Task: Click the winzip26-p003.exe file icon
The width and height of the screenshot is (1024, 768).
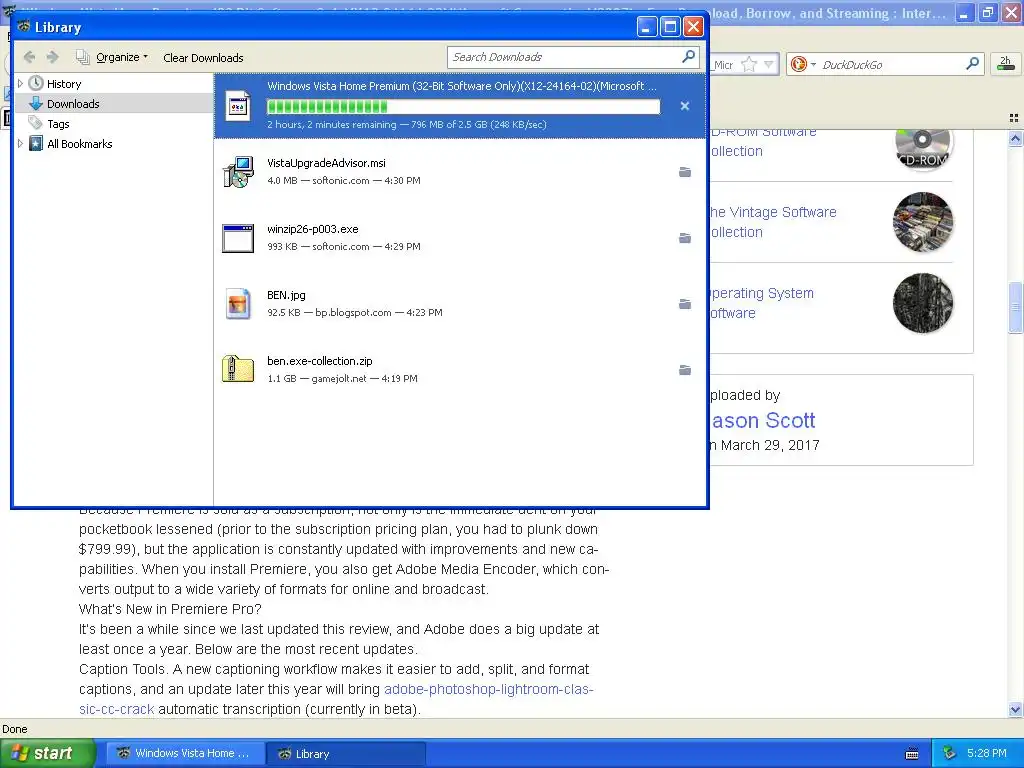Action: [238, 238]
